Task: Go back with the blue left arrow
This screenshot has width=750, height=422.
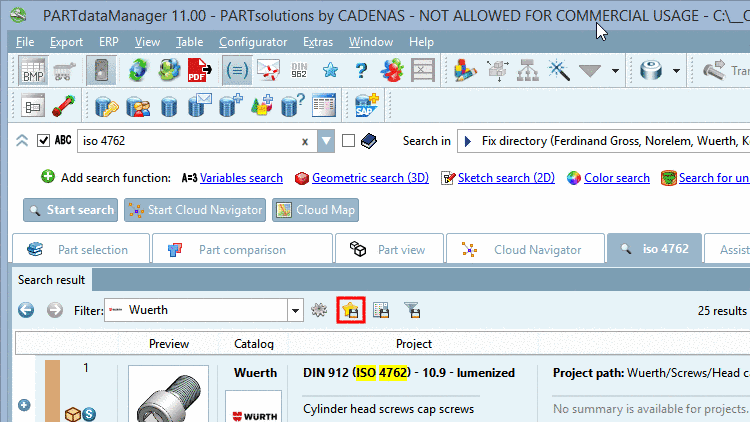Action: [x=26, y=310]
